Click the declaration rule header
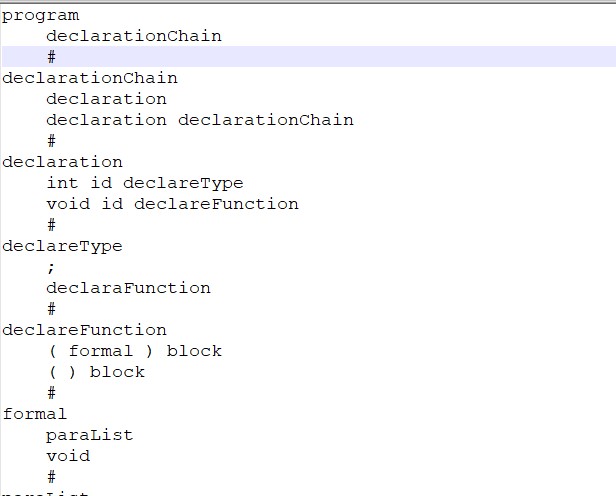 [62, 162]
